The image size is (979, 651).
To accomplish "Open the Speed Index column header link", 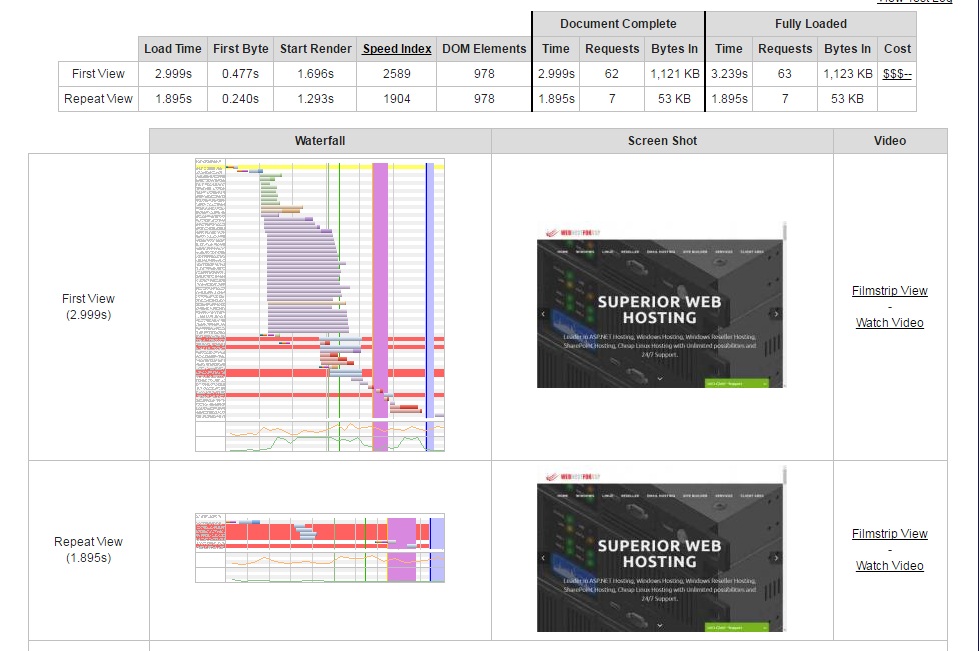I will pyautogui.click(x=396, y=49).
